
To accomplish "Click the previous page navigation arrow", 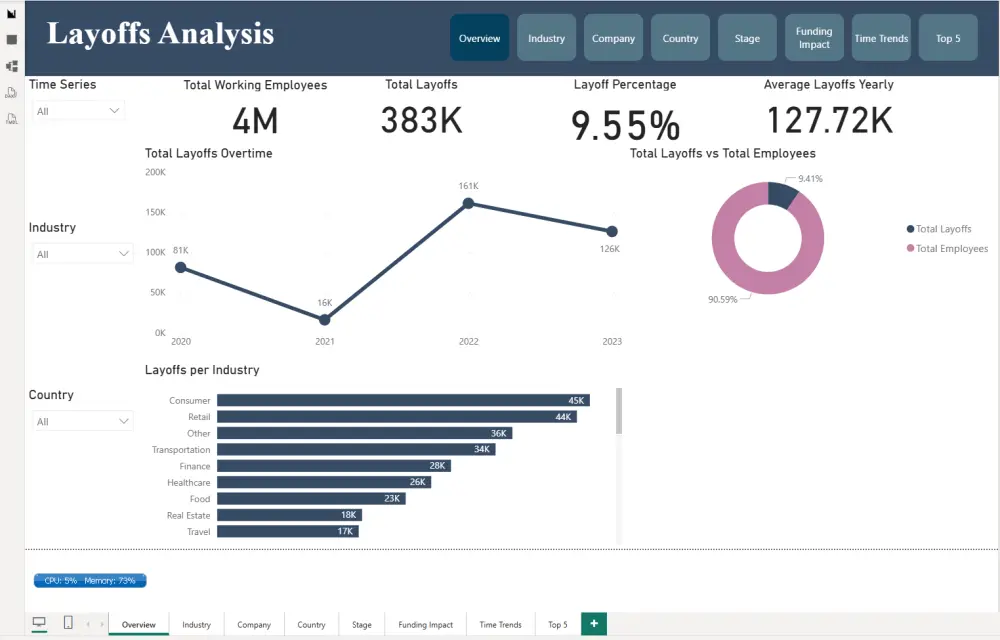I will [x=88, y=623].
